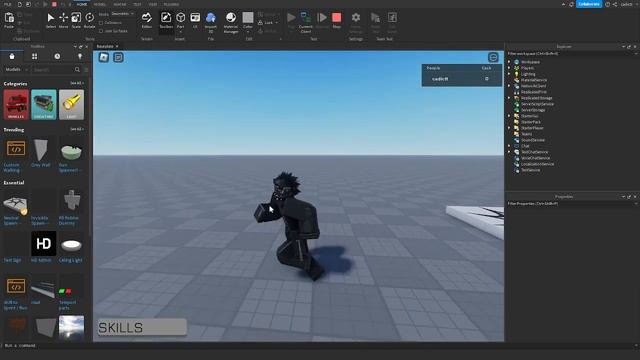The height and width of the screenshot is (360, 640).
Task: Click the Explorer filter workspace field
Action: (571, 53)
